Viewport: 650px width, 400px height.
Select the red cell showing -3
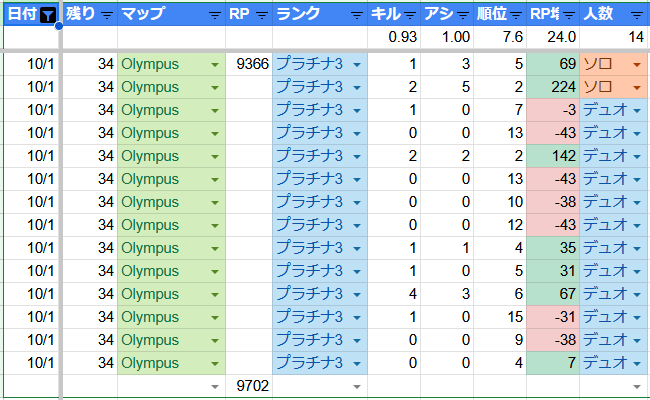[x=553, y=110]
